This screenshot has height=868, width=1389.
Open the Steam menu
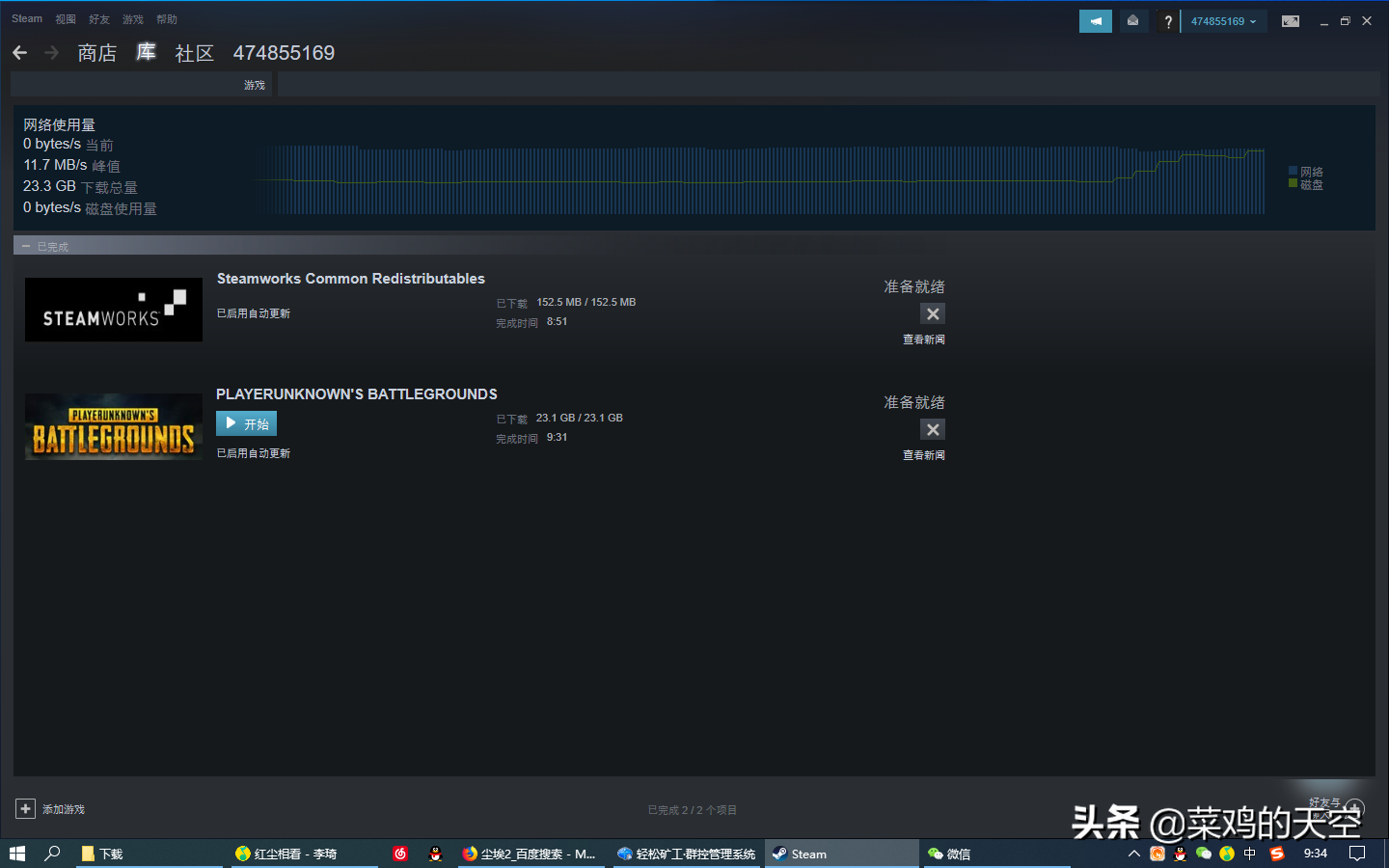(x=27, y=18)
